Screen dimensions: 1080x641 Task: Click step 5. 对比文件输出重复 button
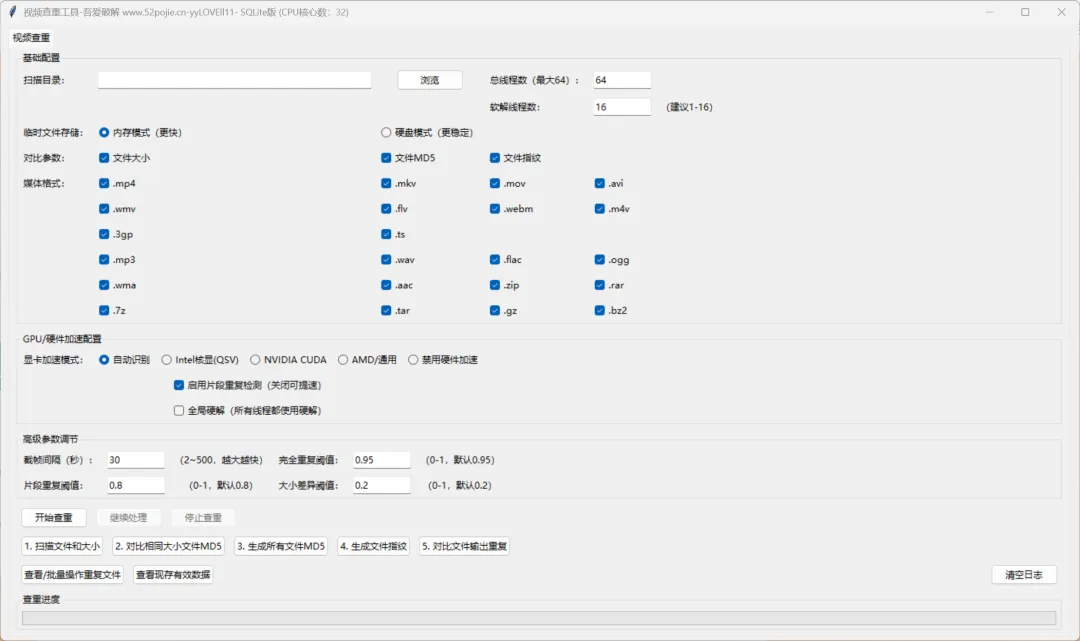click(464, 546)
